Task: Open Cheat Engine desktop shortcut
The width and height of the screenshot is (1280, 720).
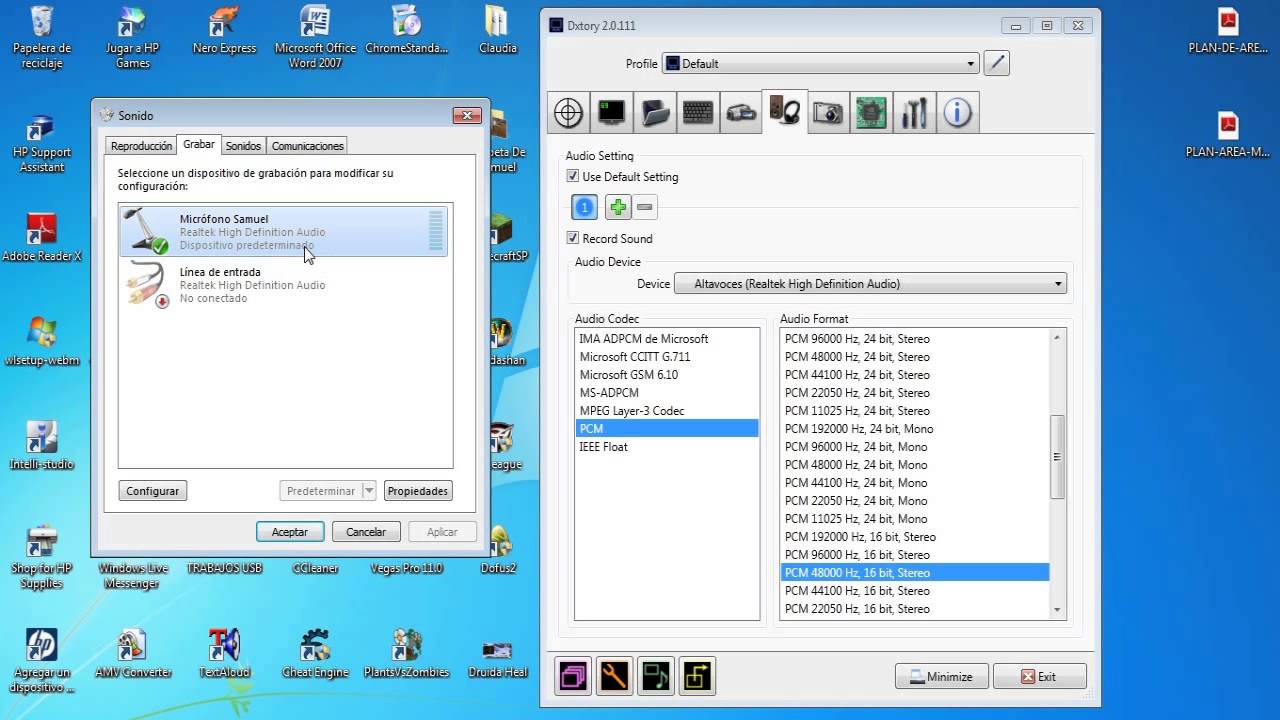Action: [315, 655]
